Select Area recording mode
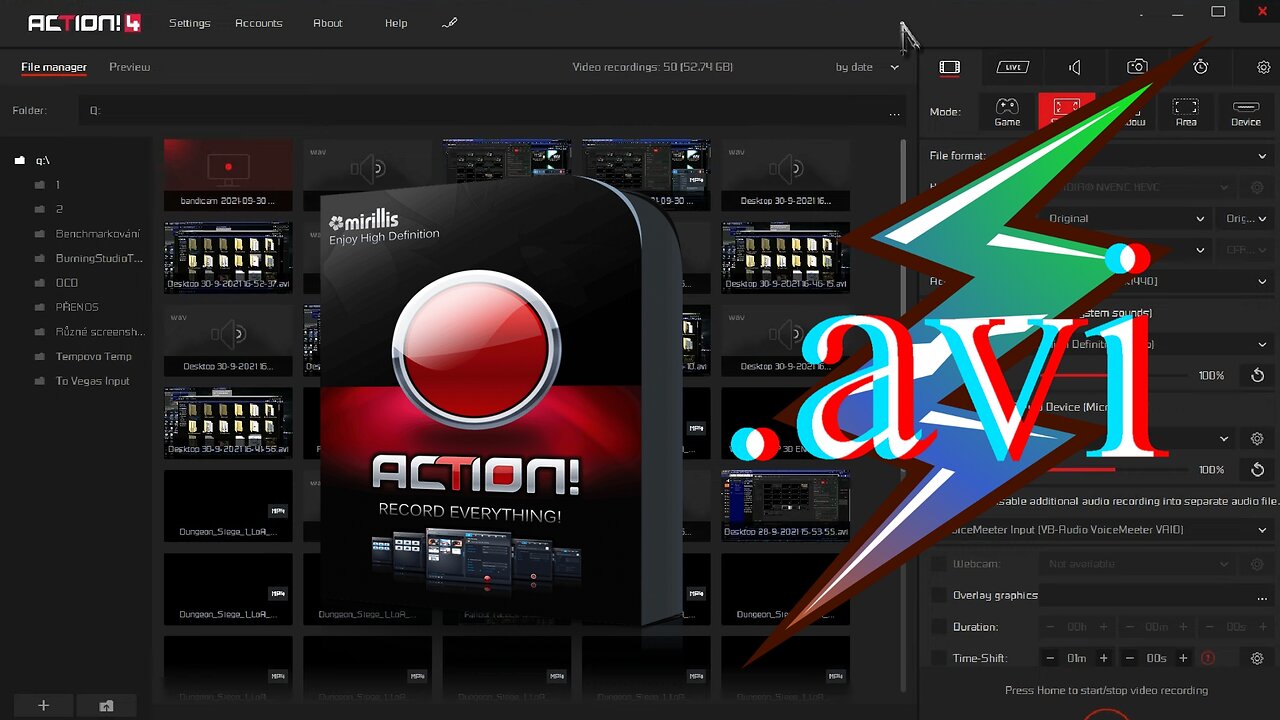The image size is (1280, 720). 1186,112
